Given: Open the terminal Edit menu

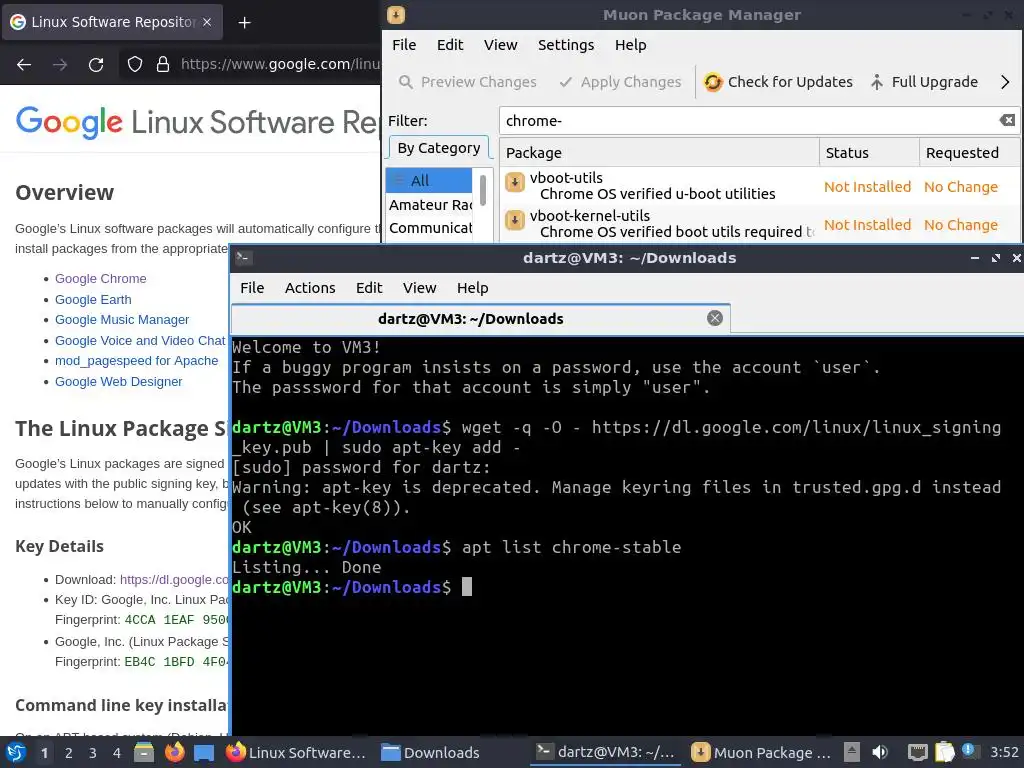Looking at the screenshot, I should (x=369, y=287).
